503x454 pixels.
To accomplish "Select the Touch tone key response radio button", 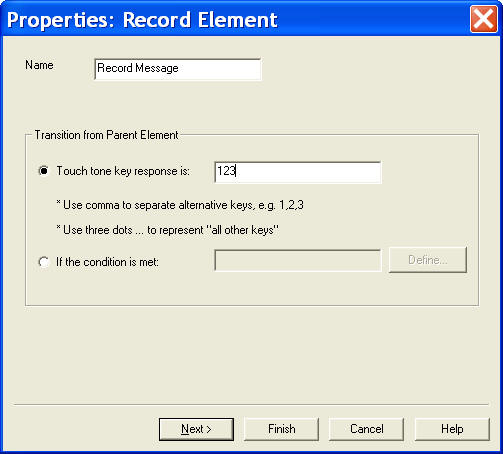I will (44, 171).
